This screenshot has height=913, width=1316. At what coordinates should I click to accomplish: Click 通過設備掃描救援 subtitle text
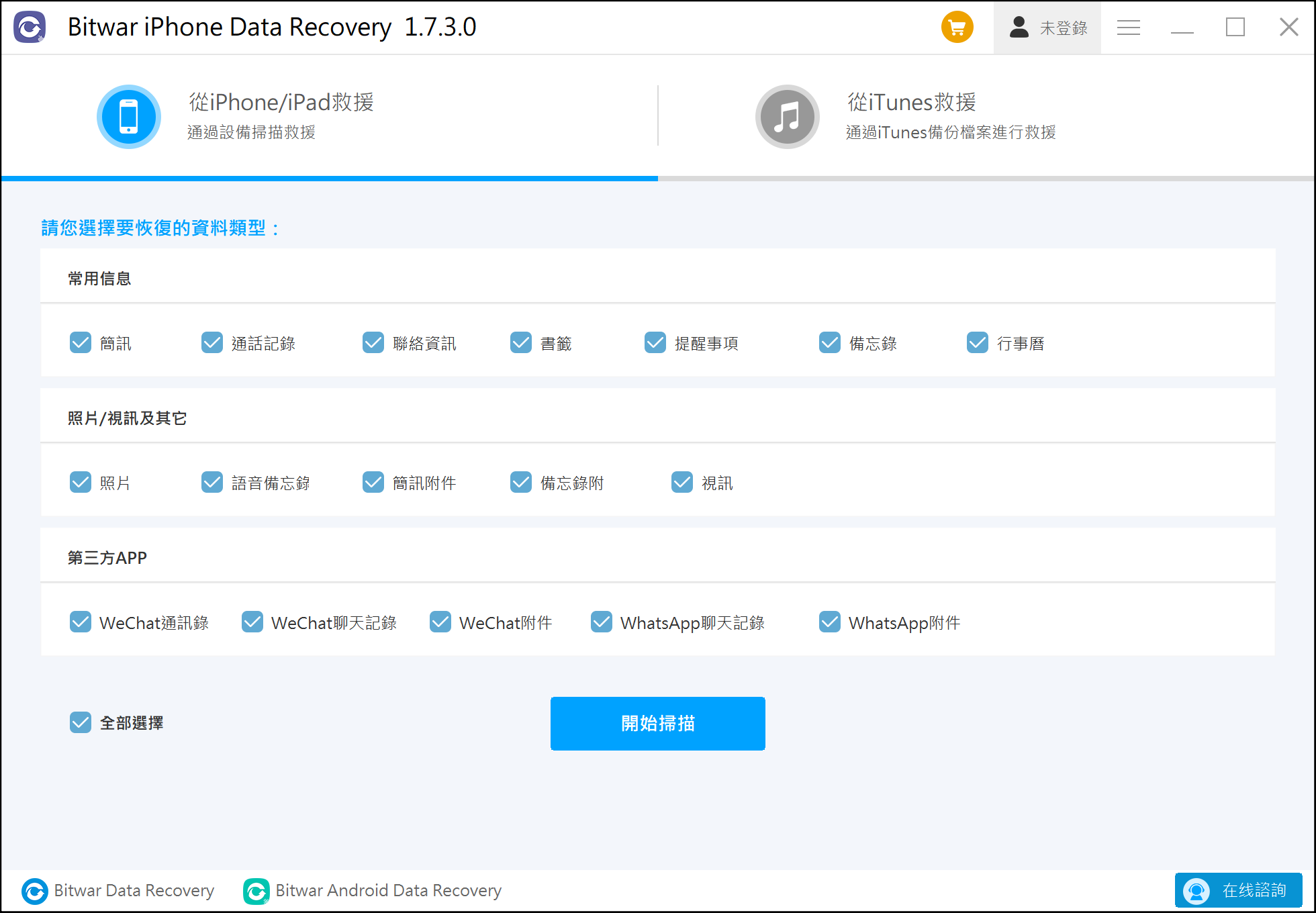251,132
